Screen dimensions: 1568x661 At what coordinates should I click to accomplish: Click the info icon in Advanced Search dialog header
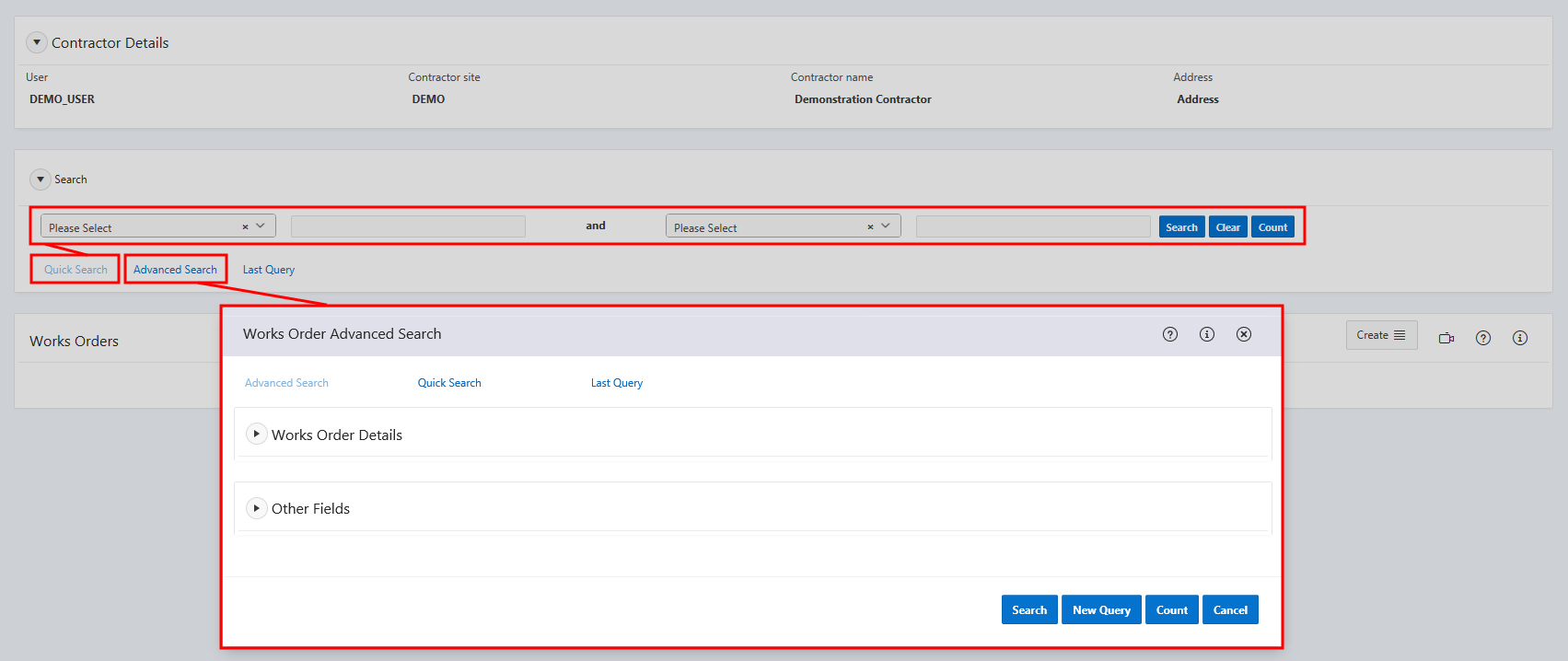1206,334
